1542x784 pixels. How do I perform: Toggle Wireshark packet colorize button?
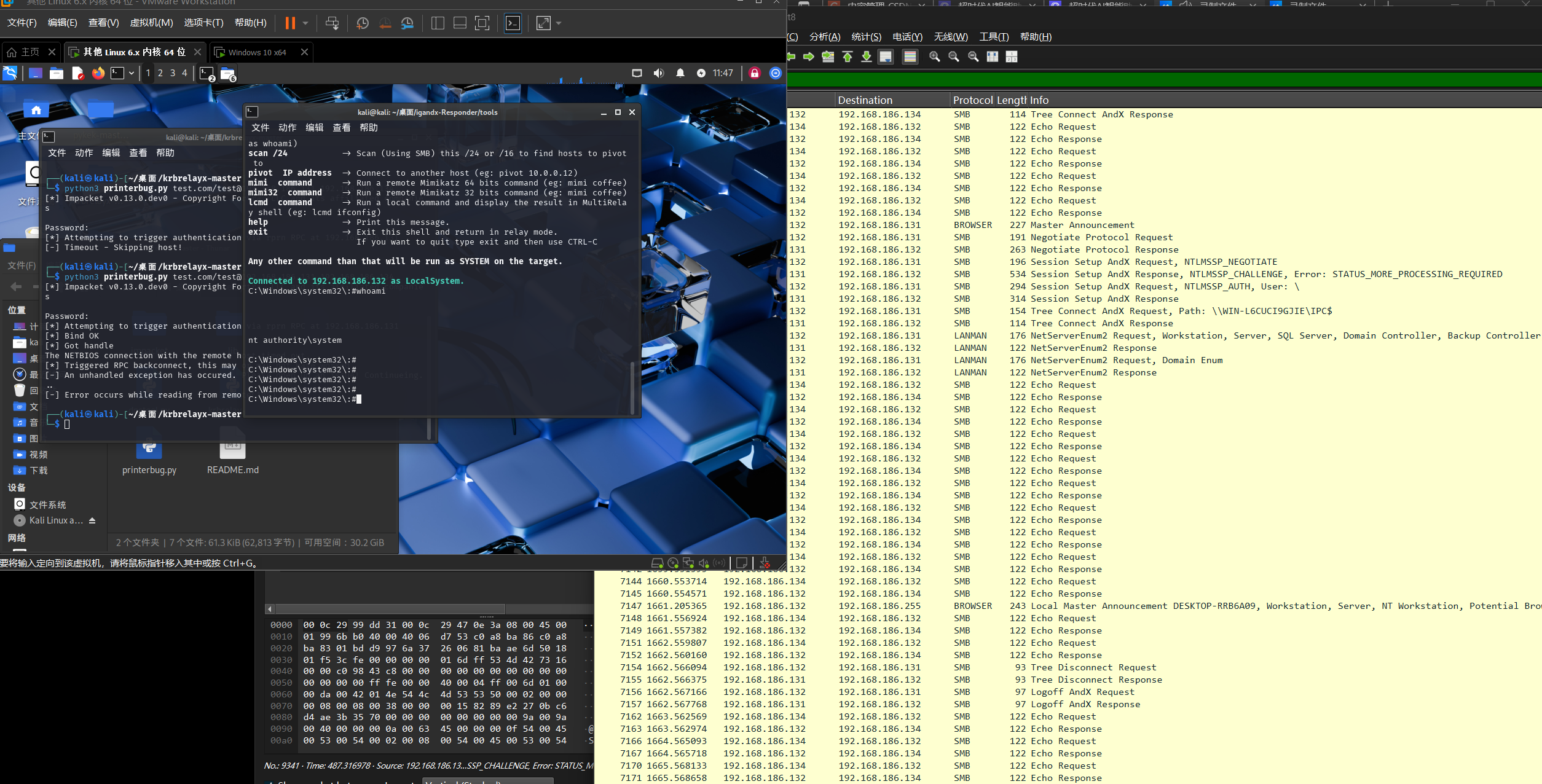click(910, 57)
